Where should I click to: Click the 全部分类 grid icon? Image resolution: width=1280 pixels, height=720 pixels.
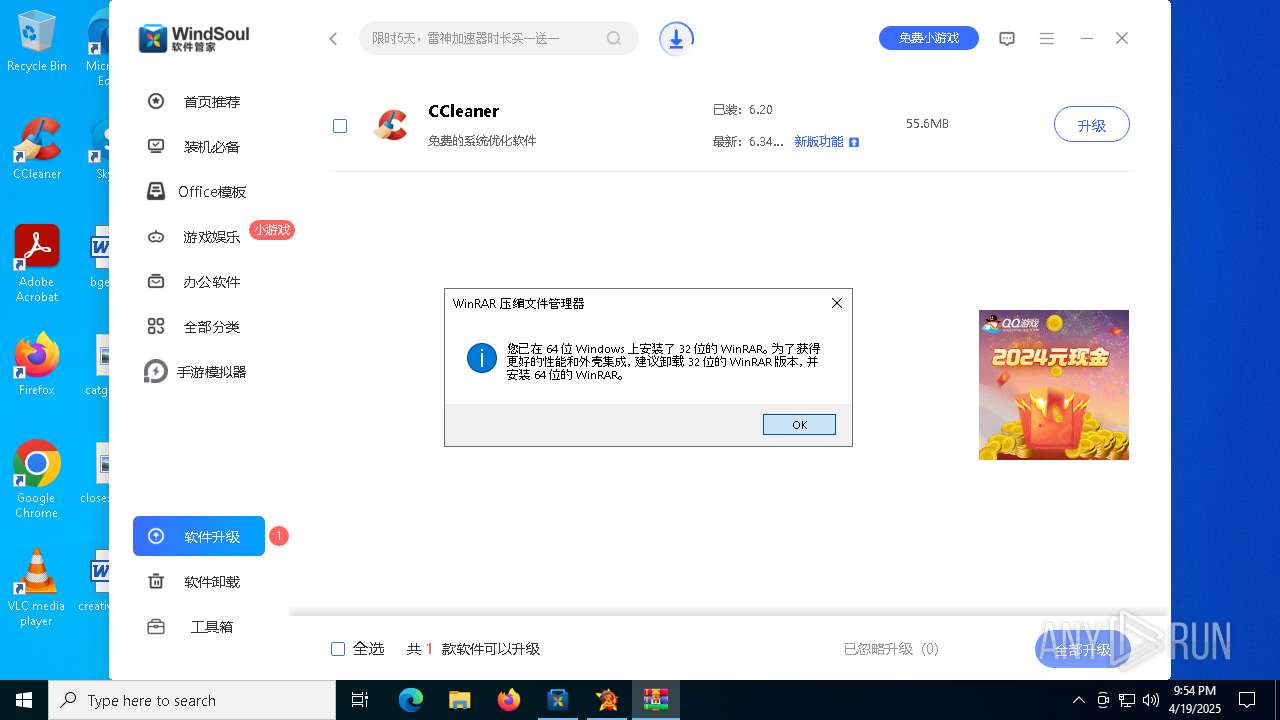point(156,326)
